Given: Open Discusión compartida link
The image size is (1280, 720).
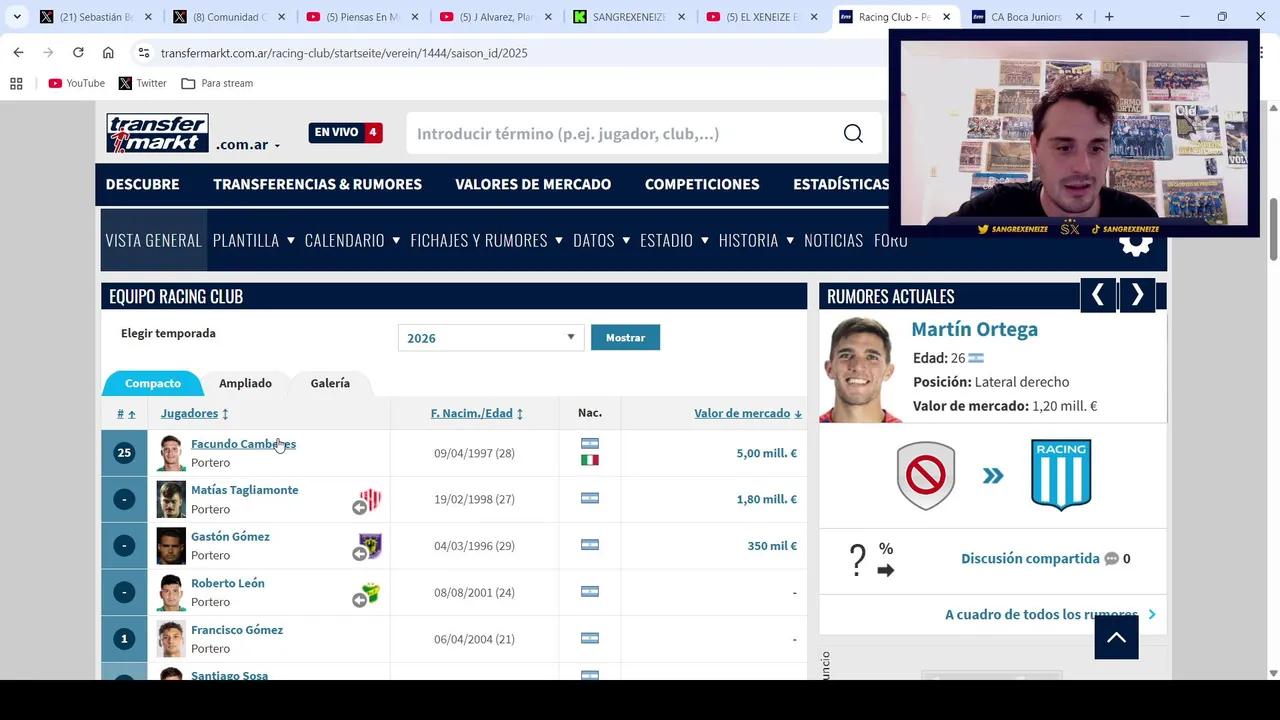Looking at the screenshot, I should coord(1030,559).
